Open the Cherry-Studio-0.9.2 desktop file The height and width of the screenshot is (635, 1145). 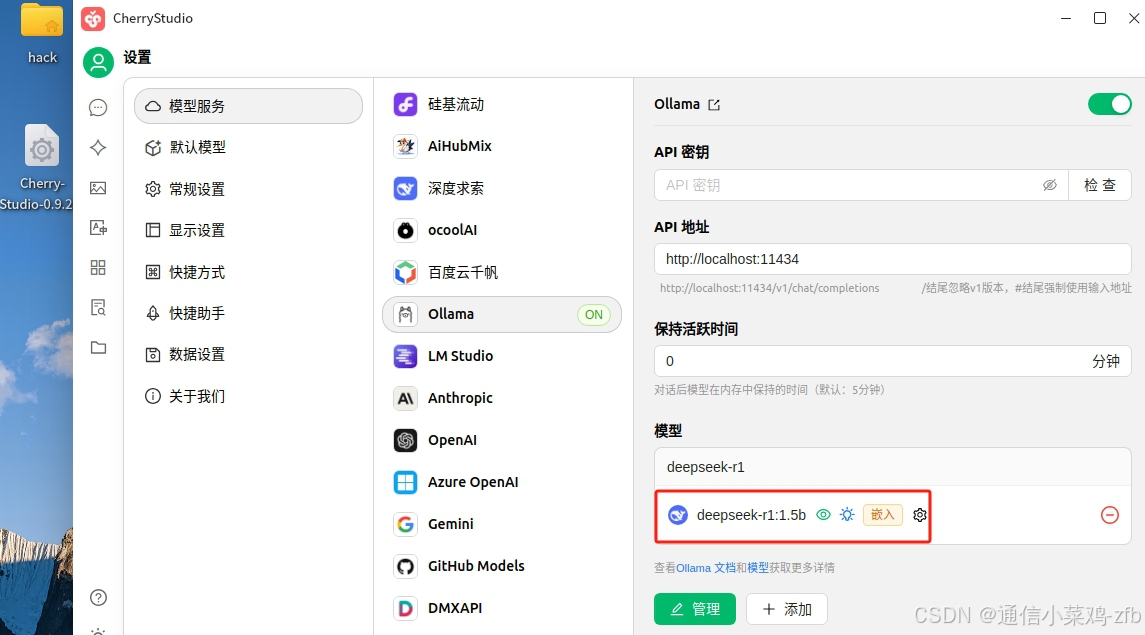(39, 168)
